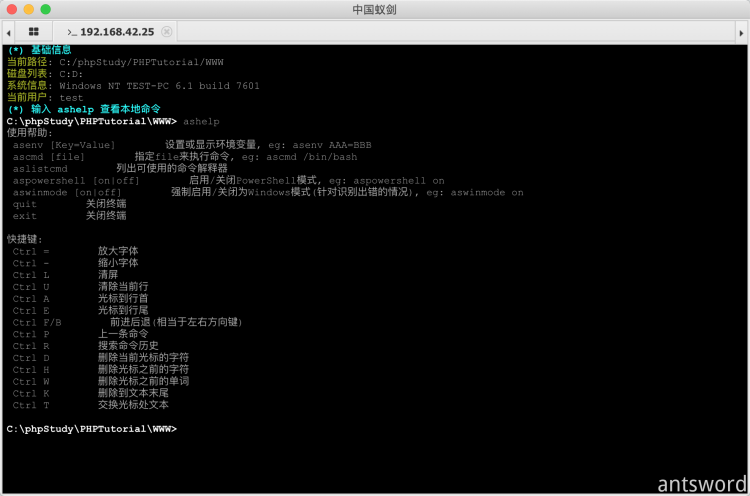Screen dimensions: 750x496
Task: Click the aswinmode [on|off] entry
Action: (67, 192)
